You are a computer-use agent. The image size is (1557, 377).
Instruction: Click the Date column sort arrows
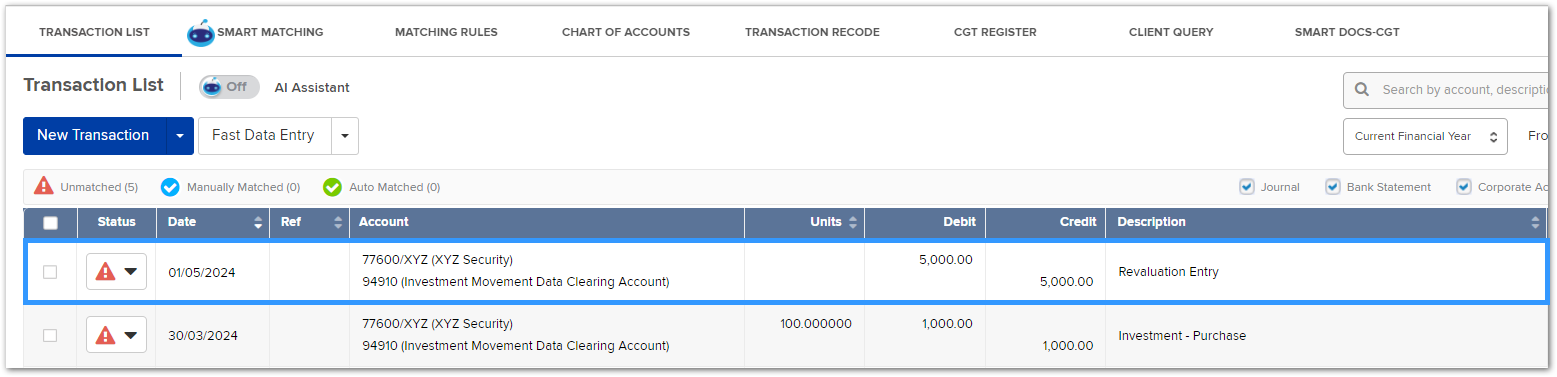coord(258,222)
